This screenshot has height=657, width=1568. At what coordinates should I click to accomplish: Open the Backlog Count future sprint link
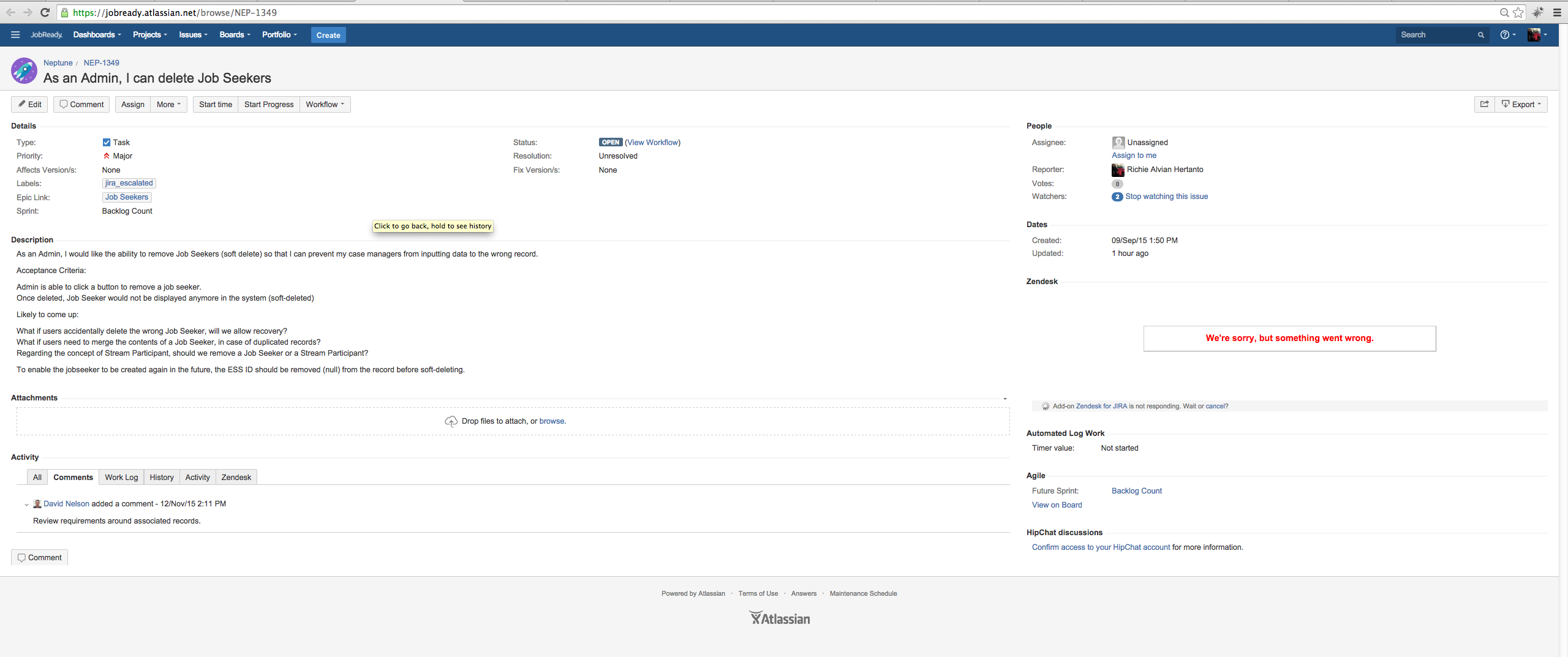click(x=1137, y=491)
